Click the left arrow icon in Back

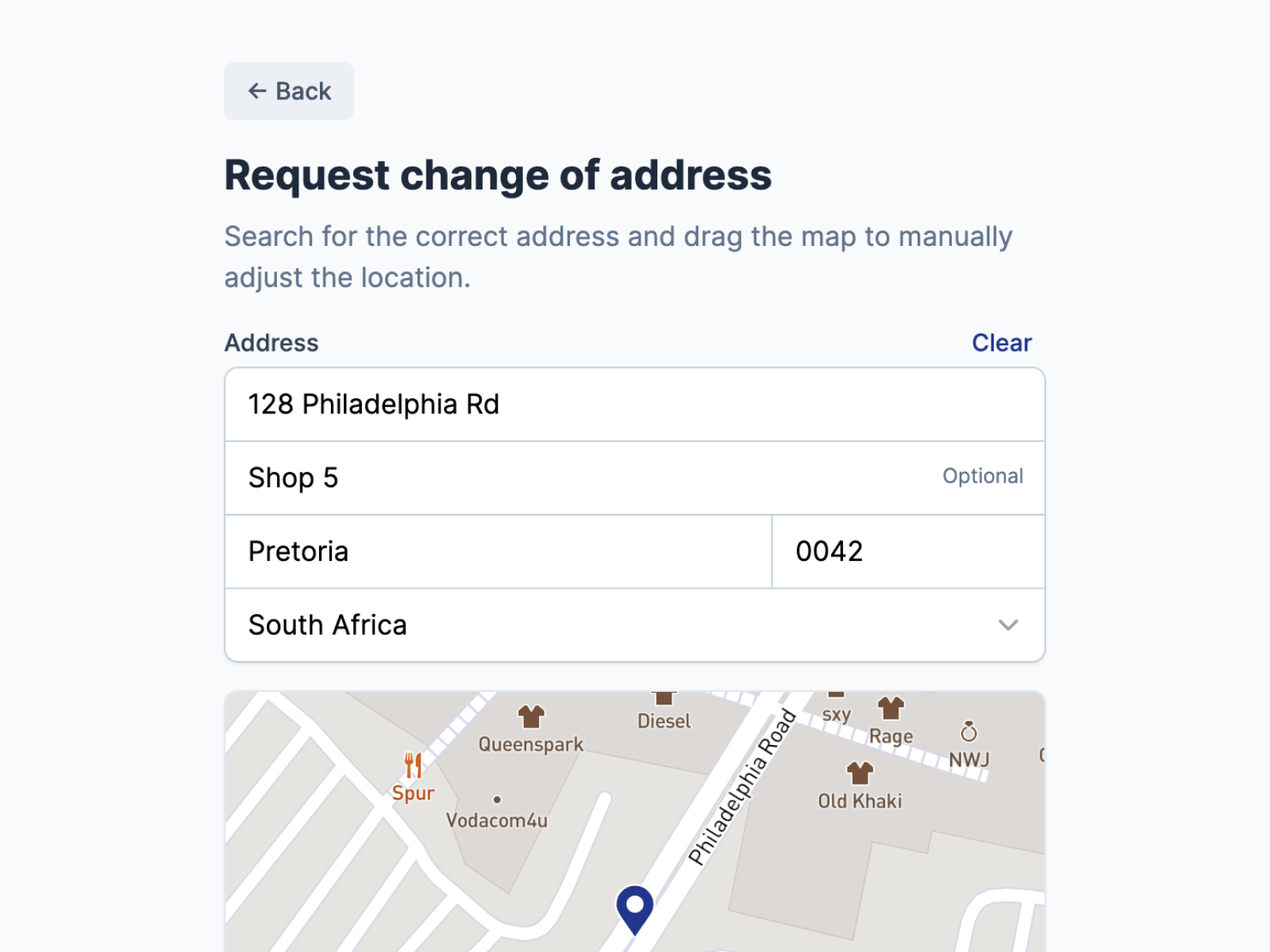[x=256, y=91]
